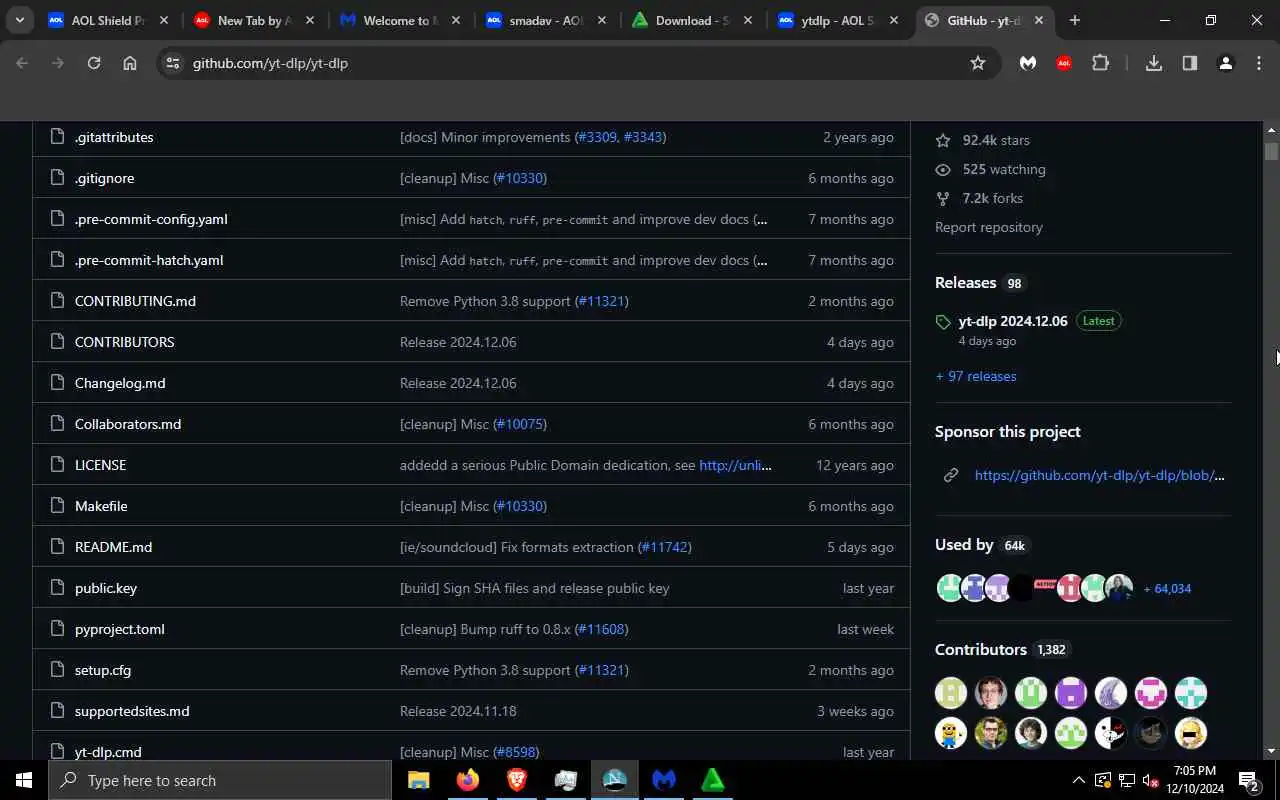Open the supportedsites.md file
Screen dimensions: 1280x800
[x=132, y=711]
